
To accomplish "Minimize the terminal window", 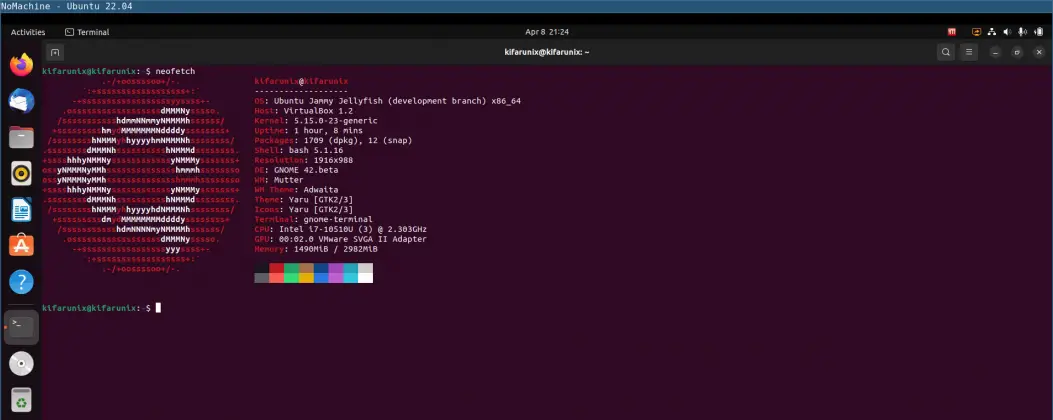I will pyautogui.click(x=996, y=52).
